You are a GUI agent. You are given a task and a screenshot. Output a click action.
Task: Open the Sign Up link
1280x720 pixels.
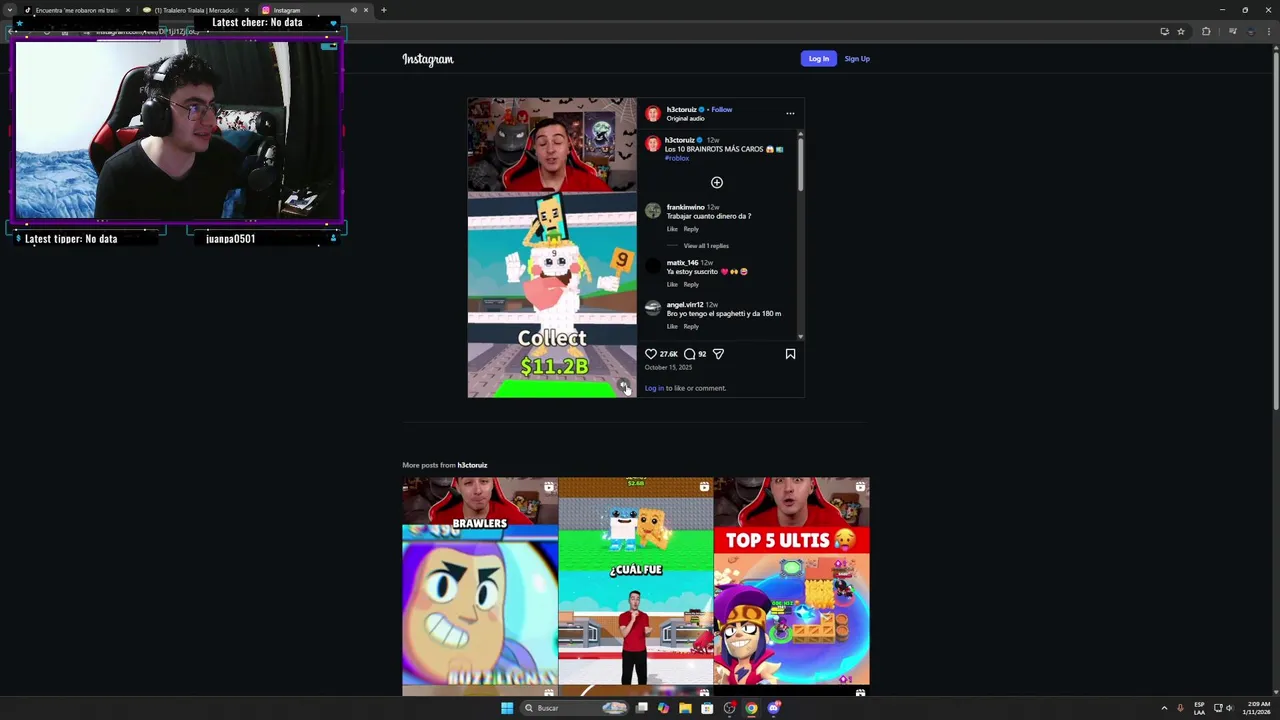click(x=857, y=59)
